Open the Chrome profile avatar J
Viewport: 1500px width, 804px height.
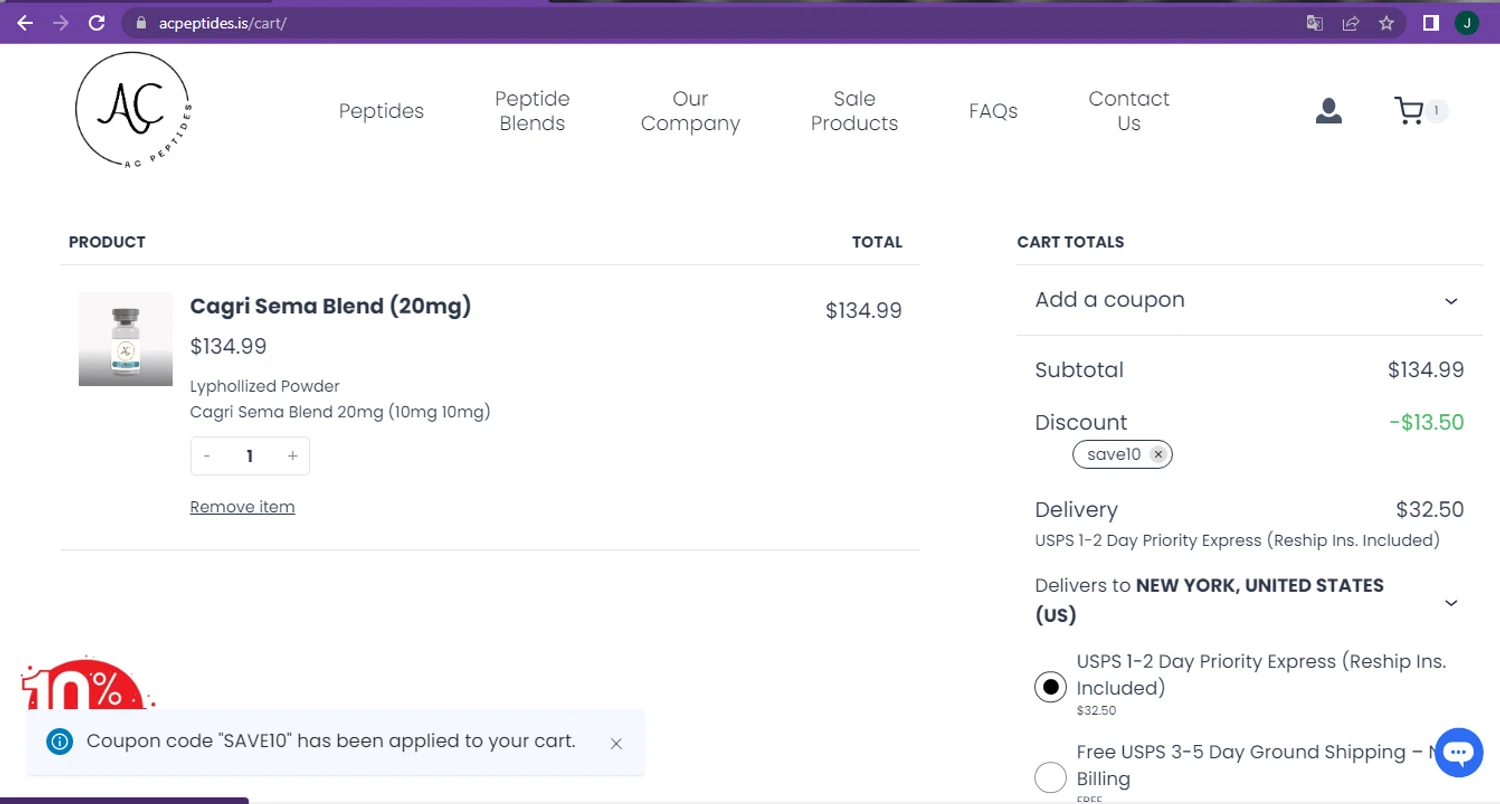(x=1467, y=22)
